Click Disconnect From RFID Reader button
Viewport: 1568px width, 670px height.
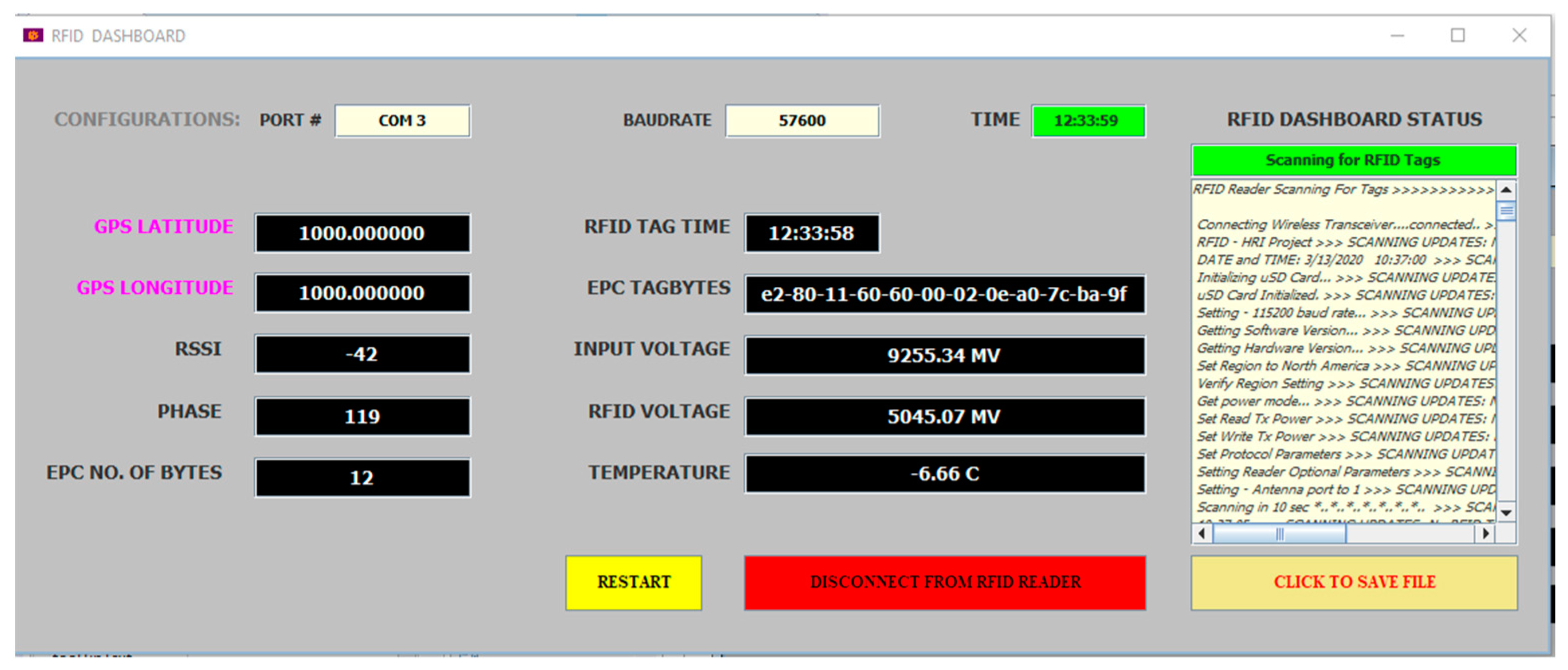coord(944,582)
